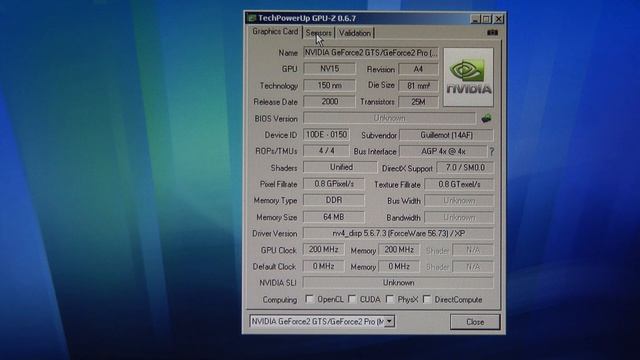Click the Pixel Fillrate value 0.8 GPixel/s
The height and width of the screenshot is (360, 640).
tap(333, 184)
